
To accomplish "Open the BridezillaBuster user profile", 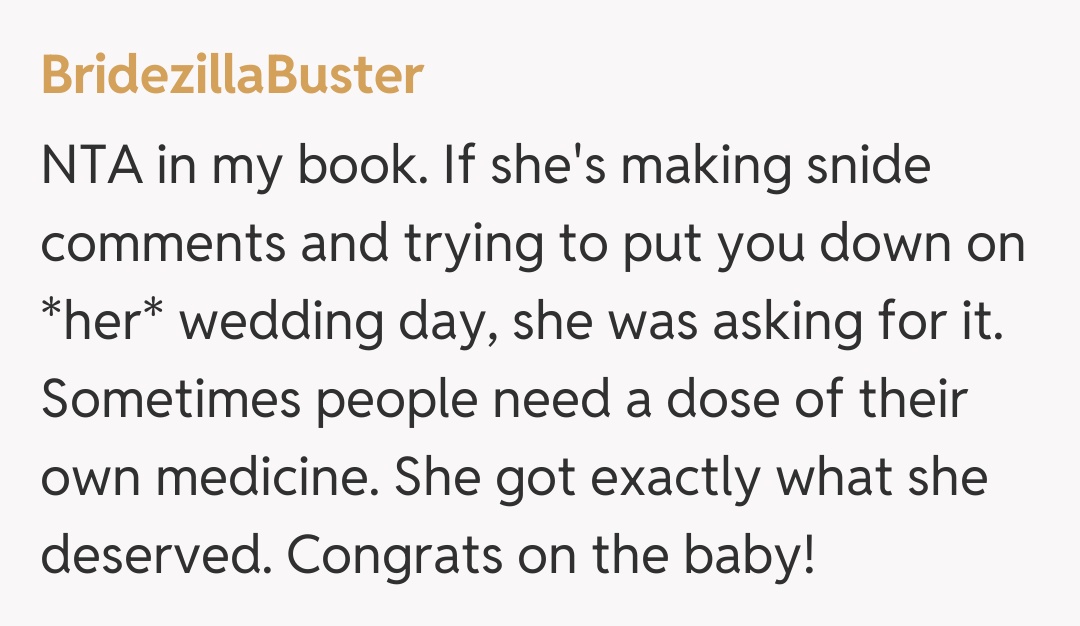I will coord(232,77).
